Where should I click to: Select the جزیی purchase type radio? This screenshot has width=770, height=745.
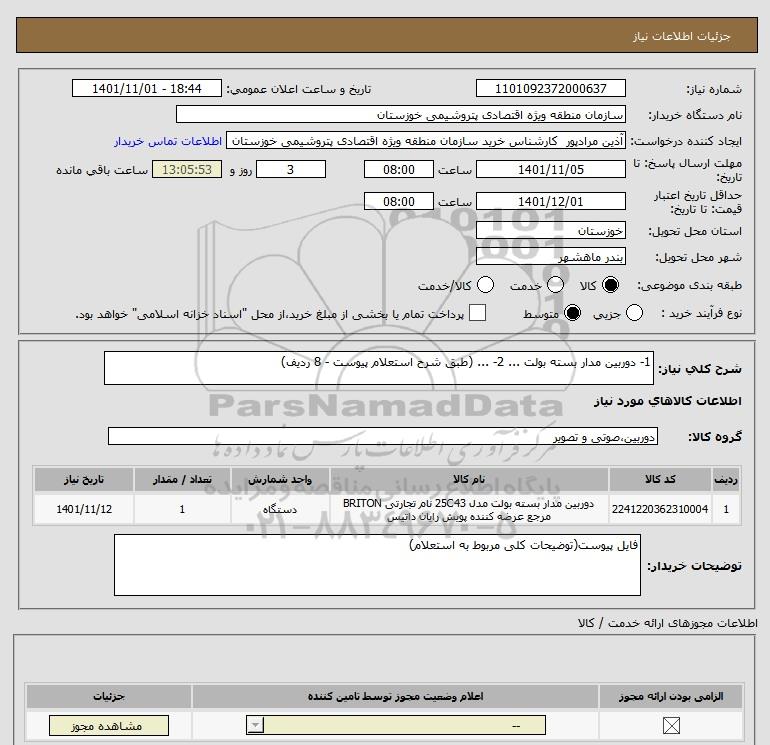[x=634, y=313]
